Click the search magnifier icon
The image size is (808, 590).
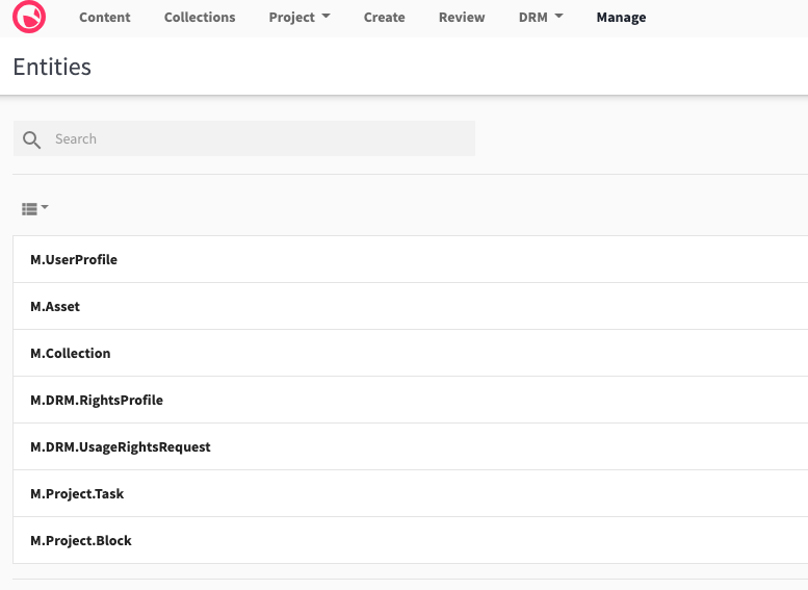(32, 139)
